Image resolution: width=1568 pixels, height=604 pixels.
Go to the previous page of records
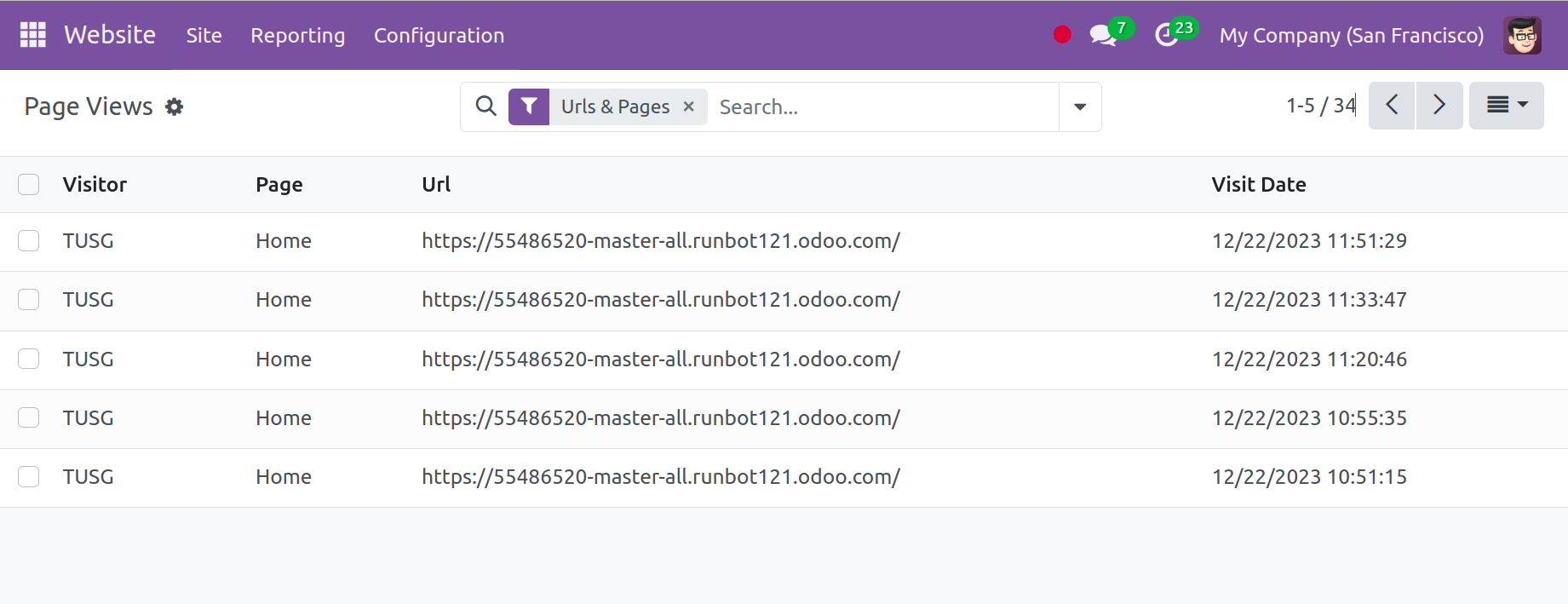pyautogui.click(x=1392, y=106)
